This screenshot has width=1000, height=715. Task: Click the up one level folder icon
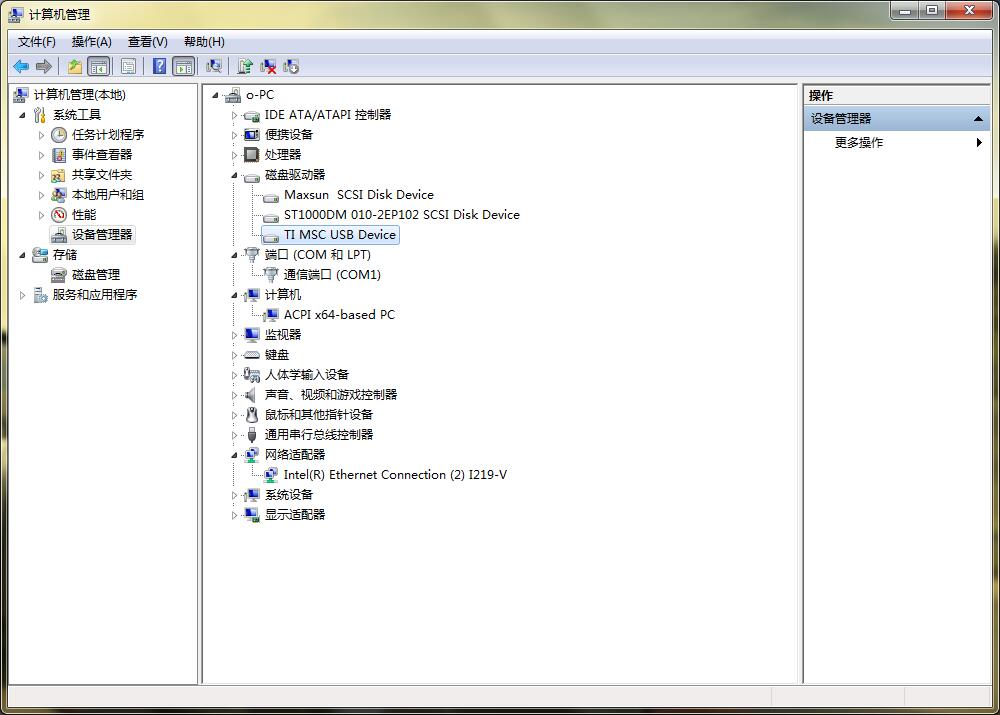[x=75, y=66]
